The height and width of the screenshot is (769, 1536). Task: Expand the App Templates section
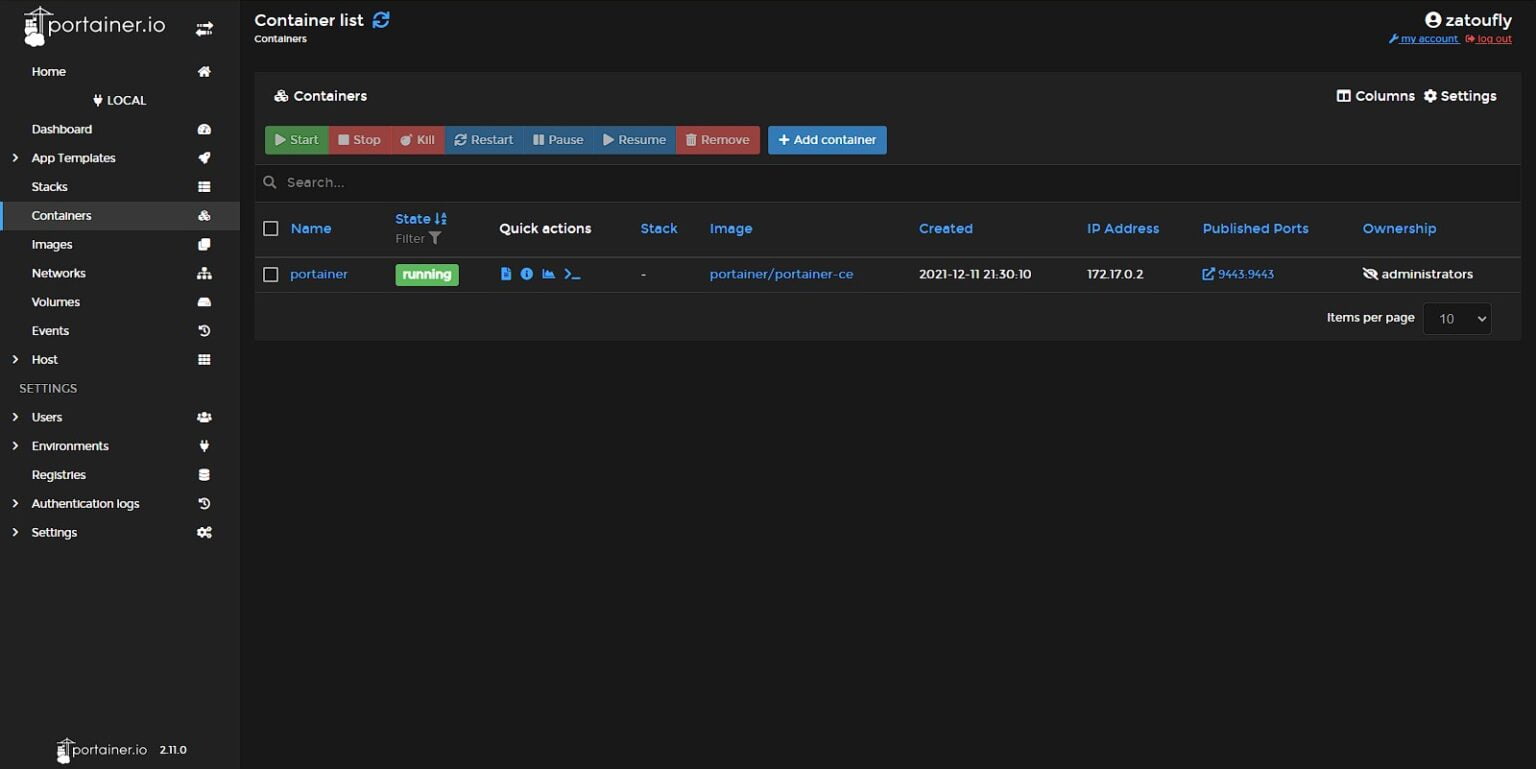click(73, 157)
